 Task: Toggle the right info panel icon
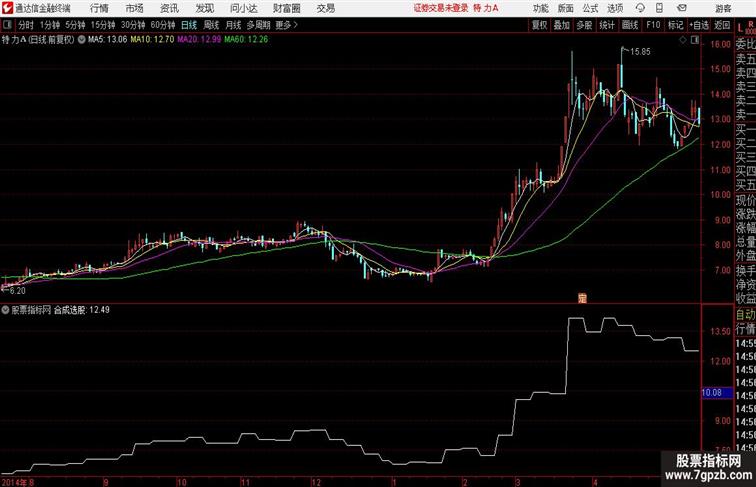point(695,41)
